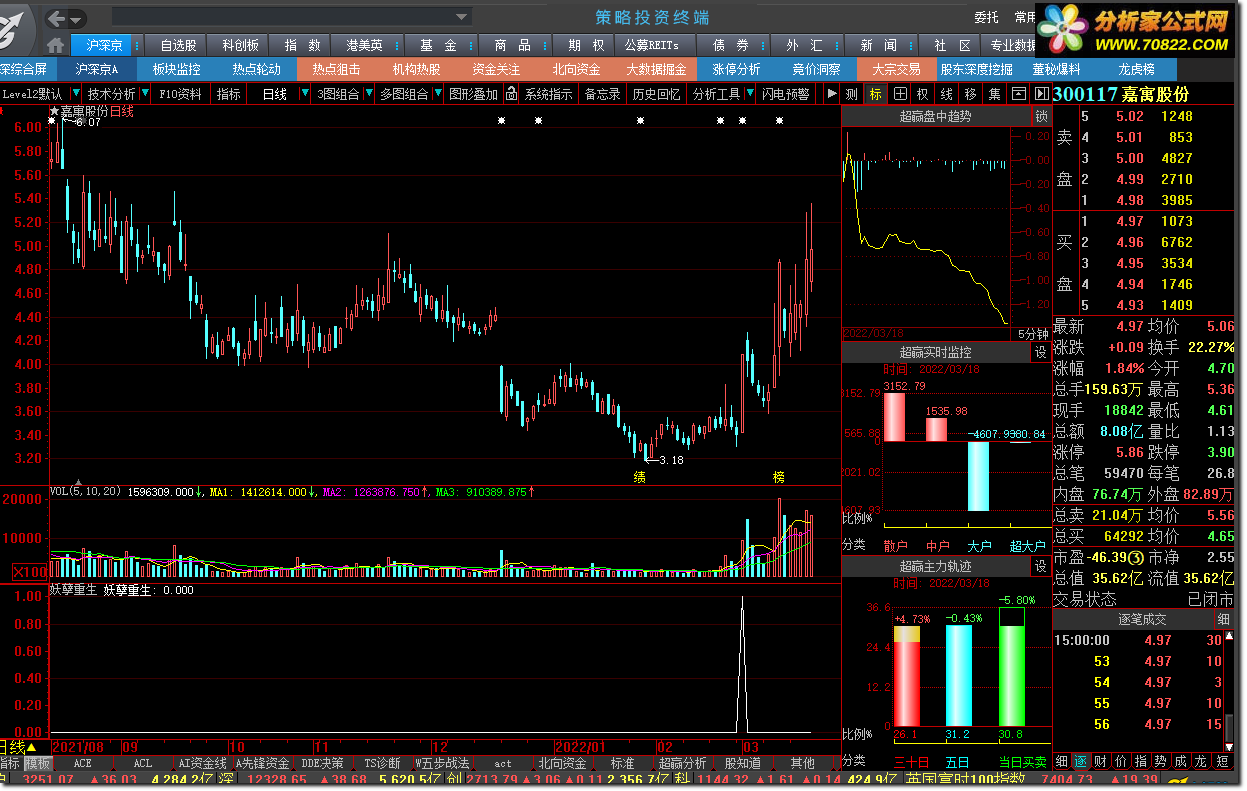Click the 成 transactions tab icon

click(1181, 762)
